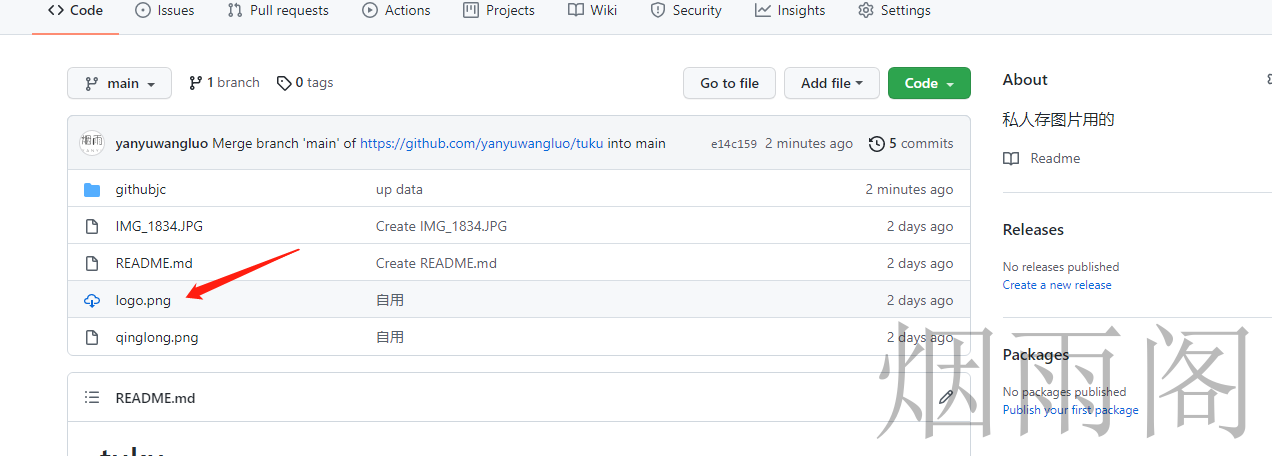Switch to Pull requests tab
This screenshot has width=1272, height=456.
click(x=278, y=10)
